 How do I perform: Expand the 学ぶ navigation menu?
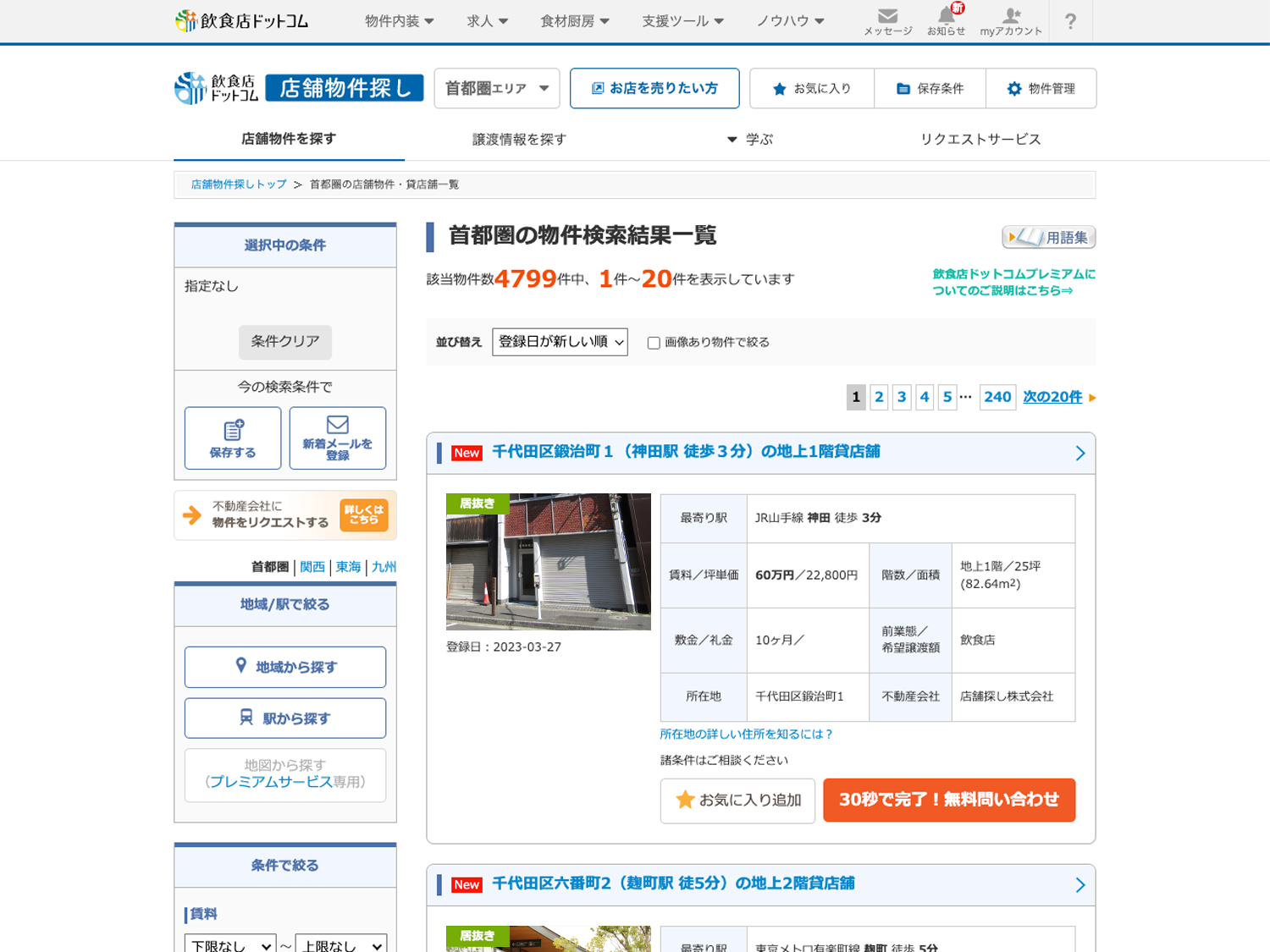750,139
